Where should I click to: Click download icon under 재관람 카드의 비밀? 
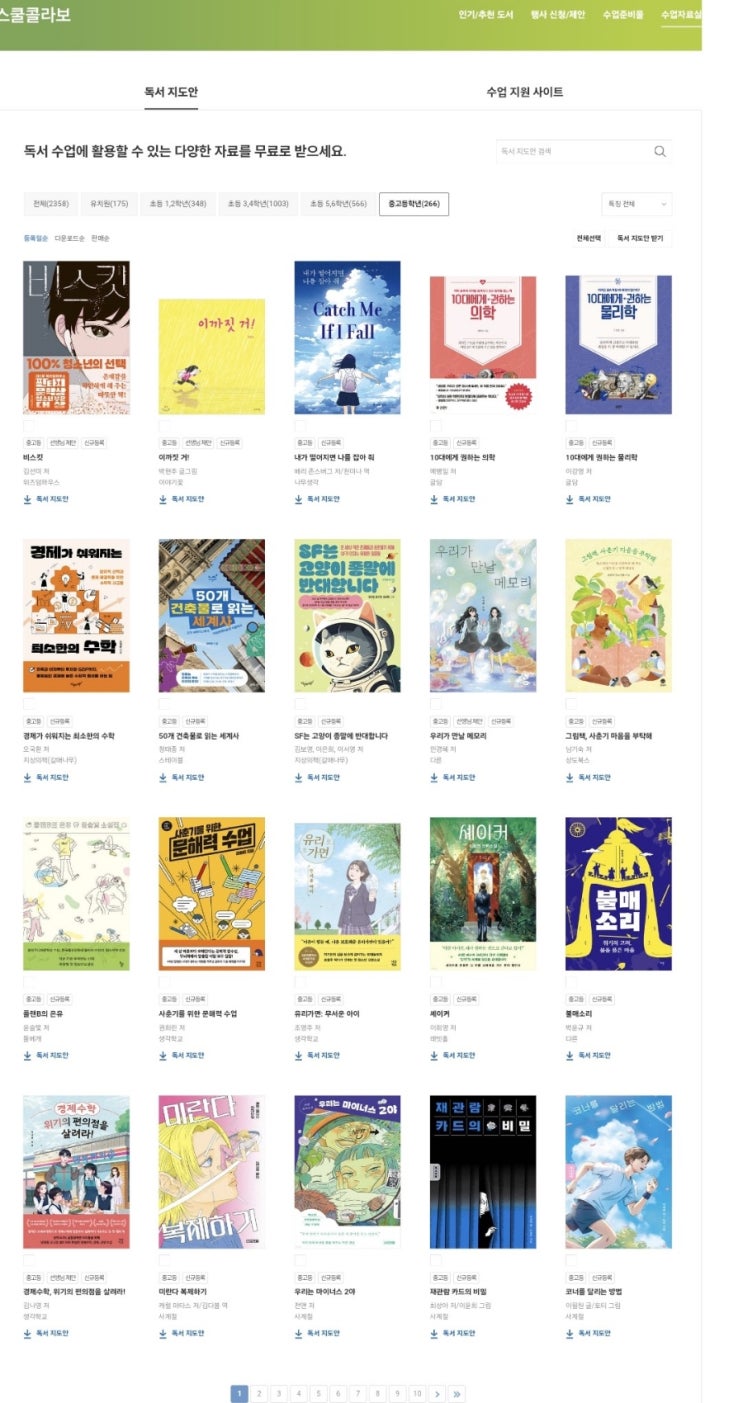point(434,1333)
